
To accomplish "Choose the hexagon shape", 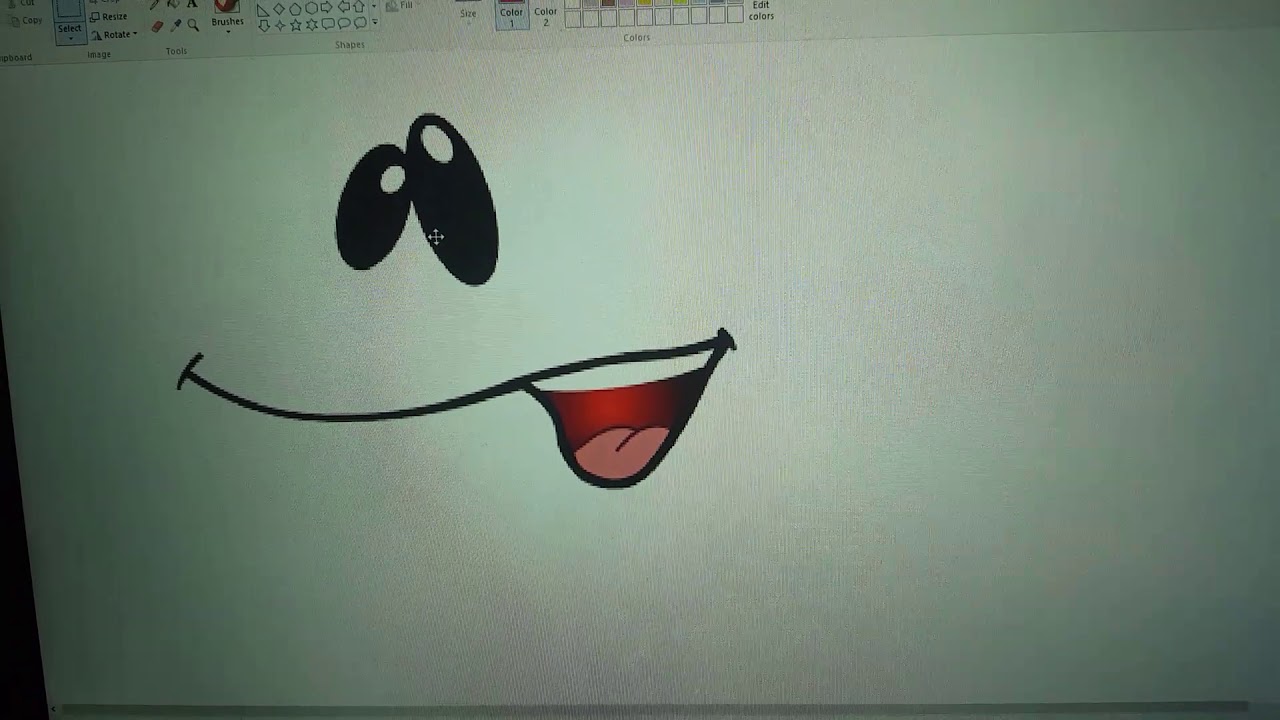I will (311, 8).
